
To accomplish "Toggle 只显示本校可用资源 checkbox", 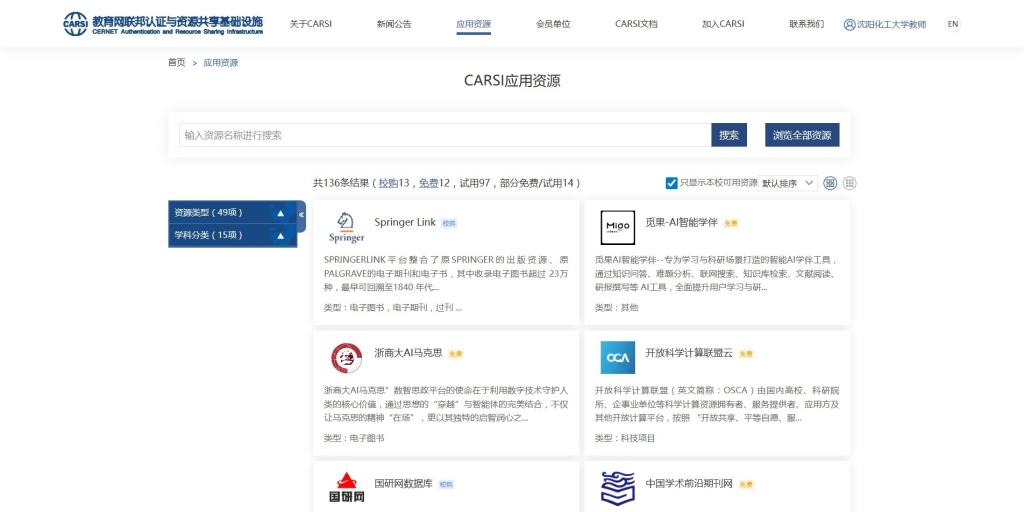I will click(x=671, y=183).
